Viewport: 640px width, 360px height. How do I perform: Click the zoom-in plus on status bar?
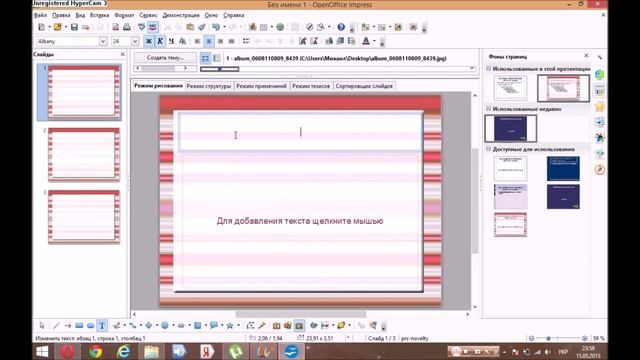tap(584, 338)
